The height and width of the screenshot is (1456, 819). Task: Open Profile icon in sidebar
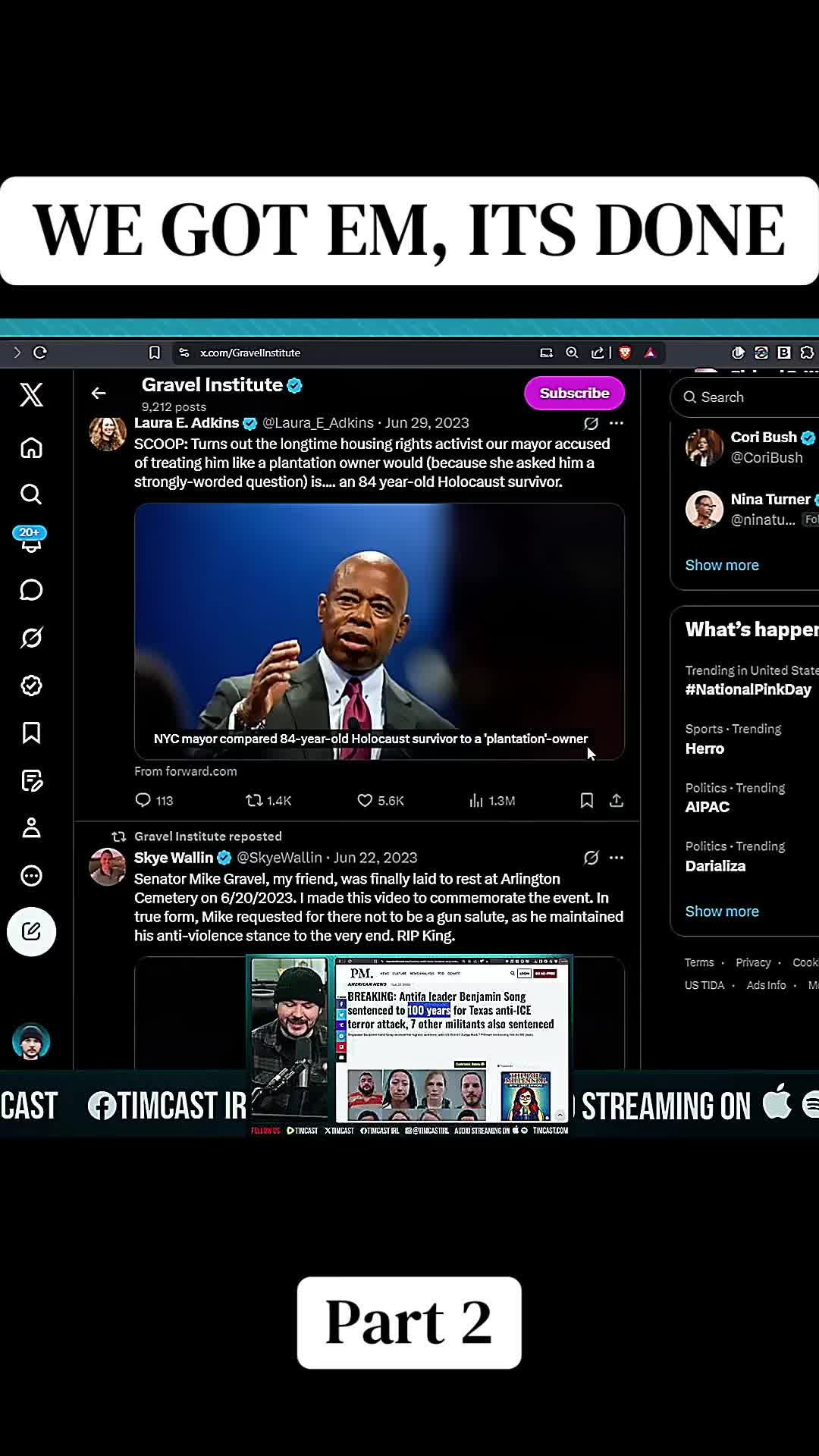click(31, 827)
